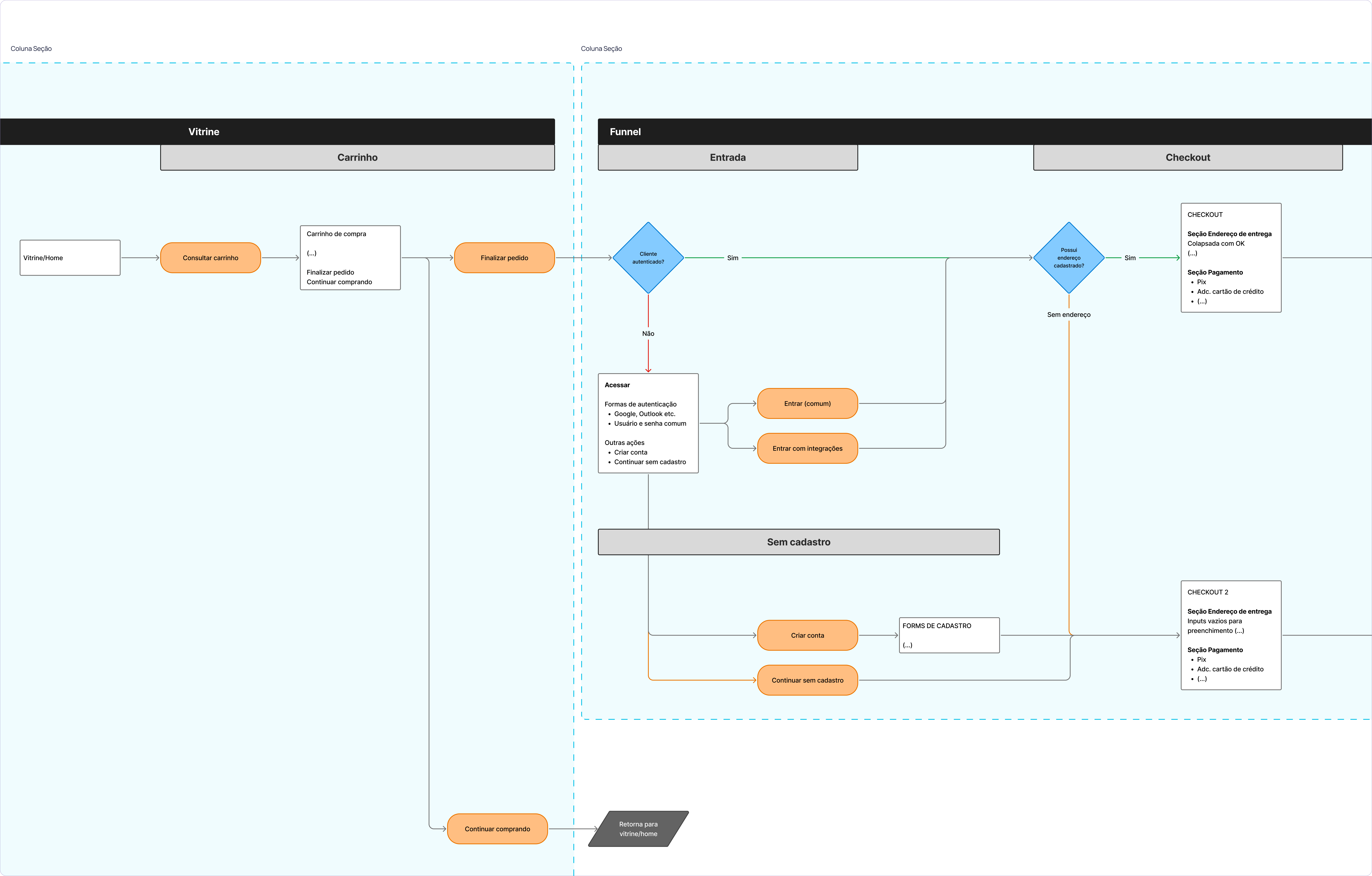1372x876 pixels.
Task: Click Adc. cartão de crédito in CHECKOUT box
Action: [1230, 292]
